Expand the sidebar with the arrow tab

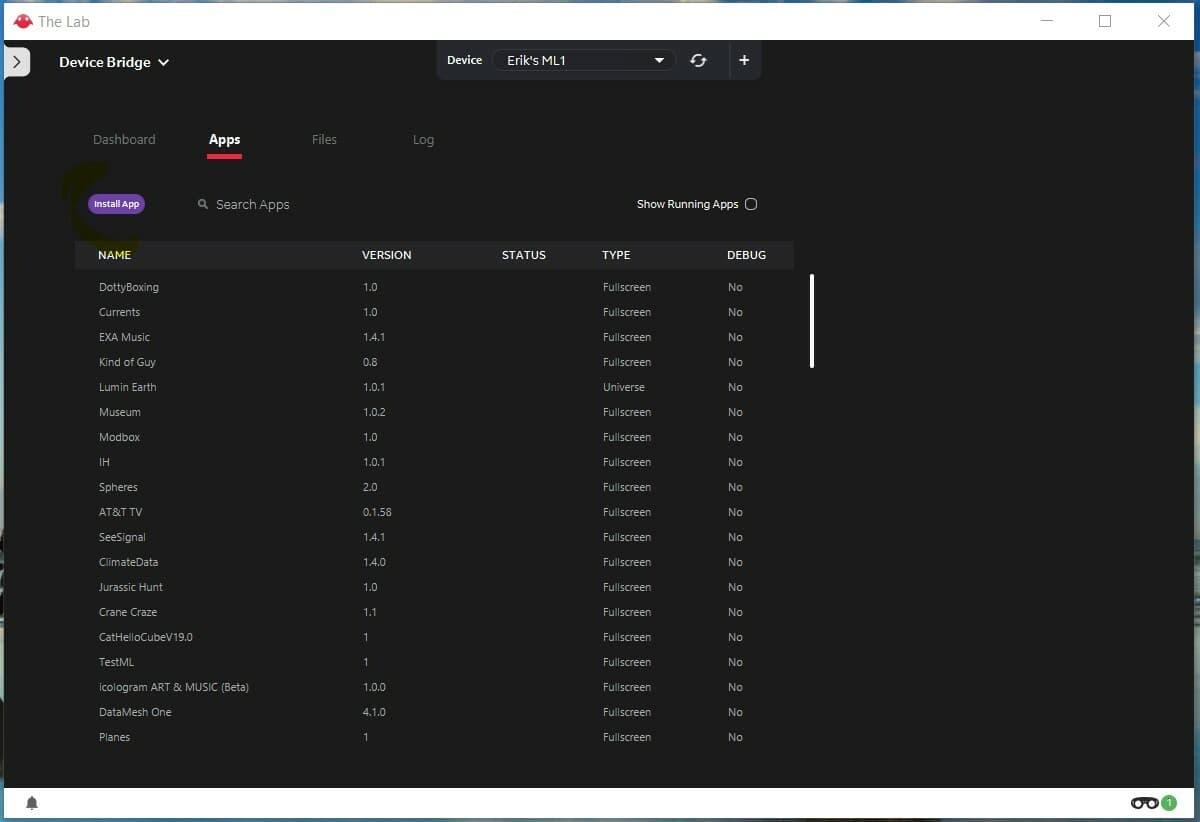(x=16, y=62)
